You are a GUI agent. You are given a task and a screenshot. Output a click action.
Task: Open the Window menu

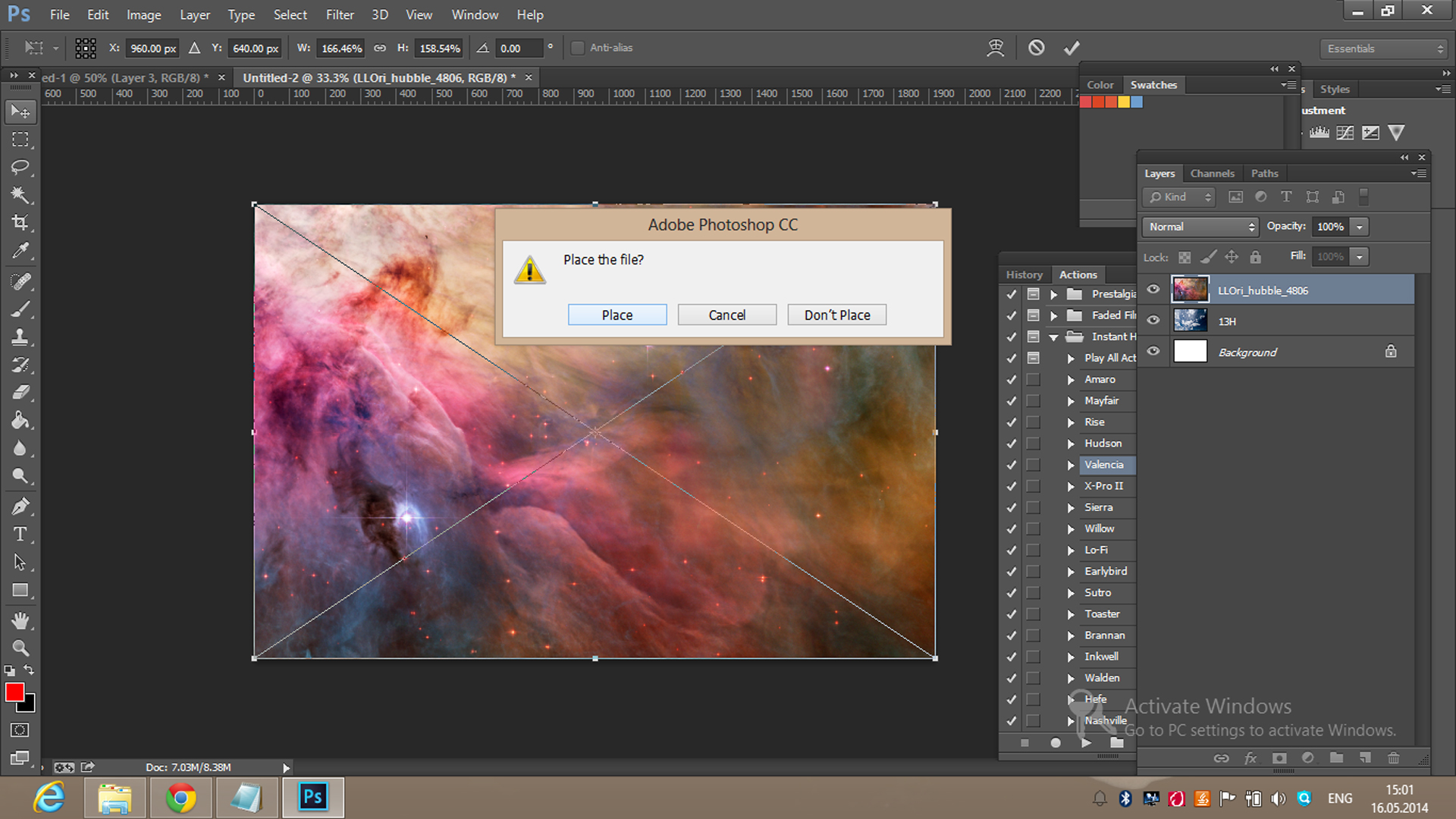475,14
